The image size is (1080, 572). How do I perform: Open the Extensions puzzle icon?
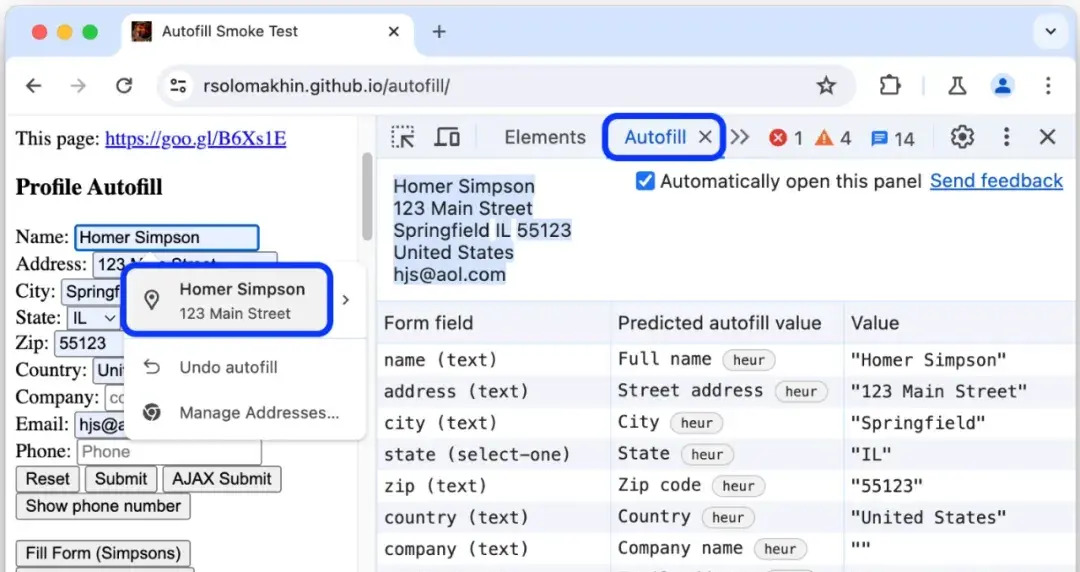coord(890,85)
